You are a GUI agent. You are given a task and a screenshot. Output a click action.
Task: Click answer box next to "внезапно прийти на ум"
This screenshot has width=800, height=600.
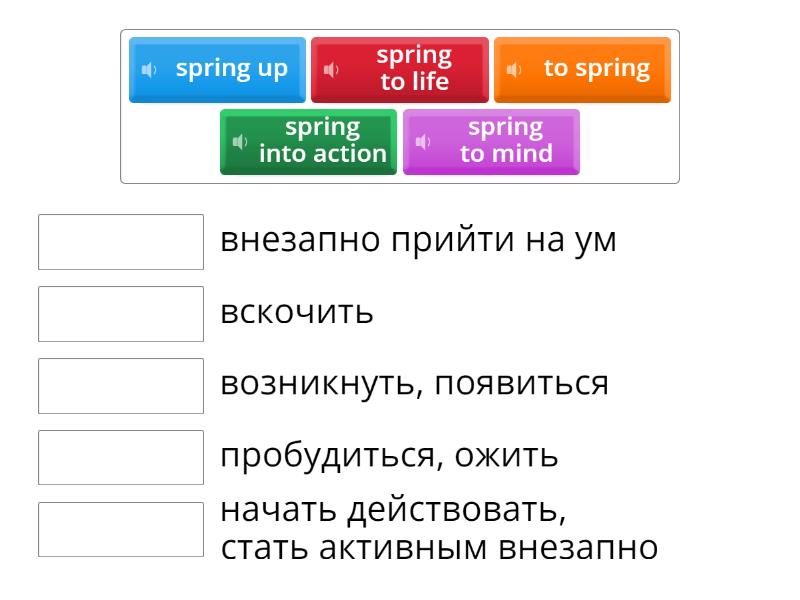click(x=120, y=240)
